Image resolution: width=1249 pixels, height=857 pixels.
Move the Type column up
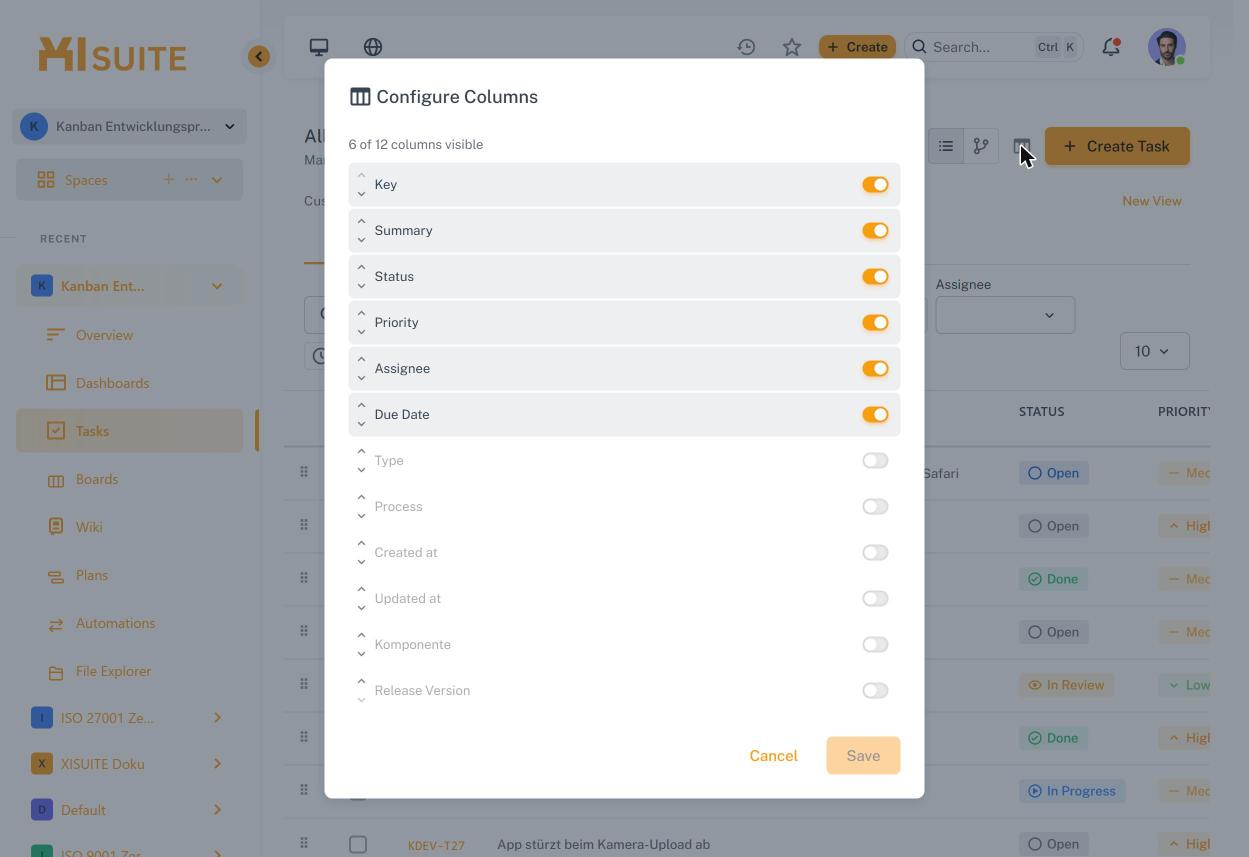362,452
